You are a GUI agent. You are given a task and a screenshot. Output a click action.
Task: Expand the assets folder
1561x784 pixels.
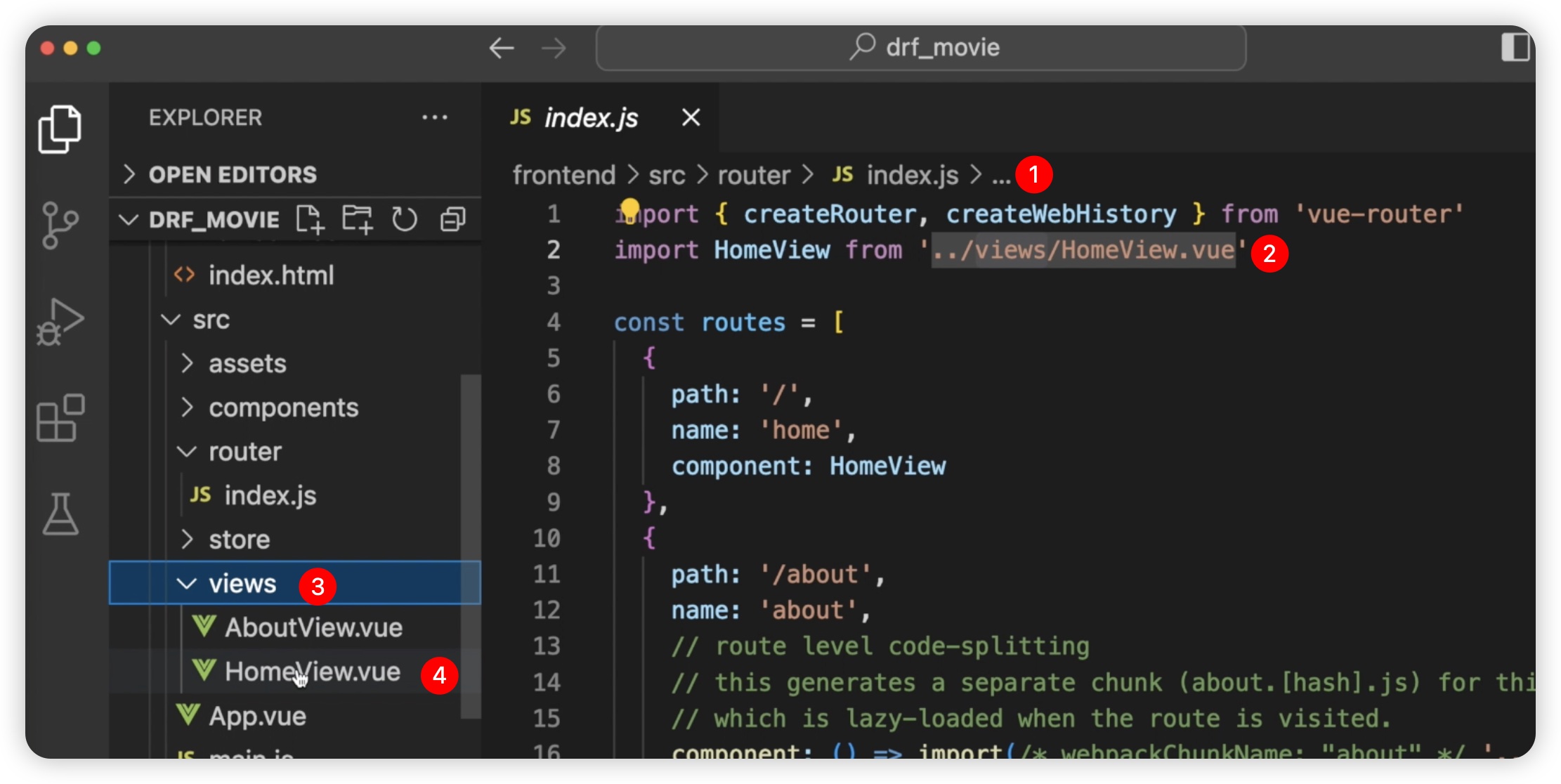186,363
